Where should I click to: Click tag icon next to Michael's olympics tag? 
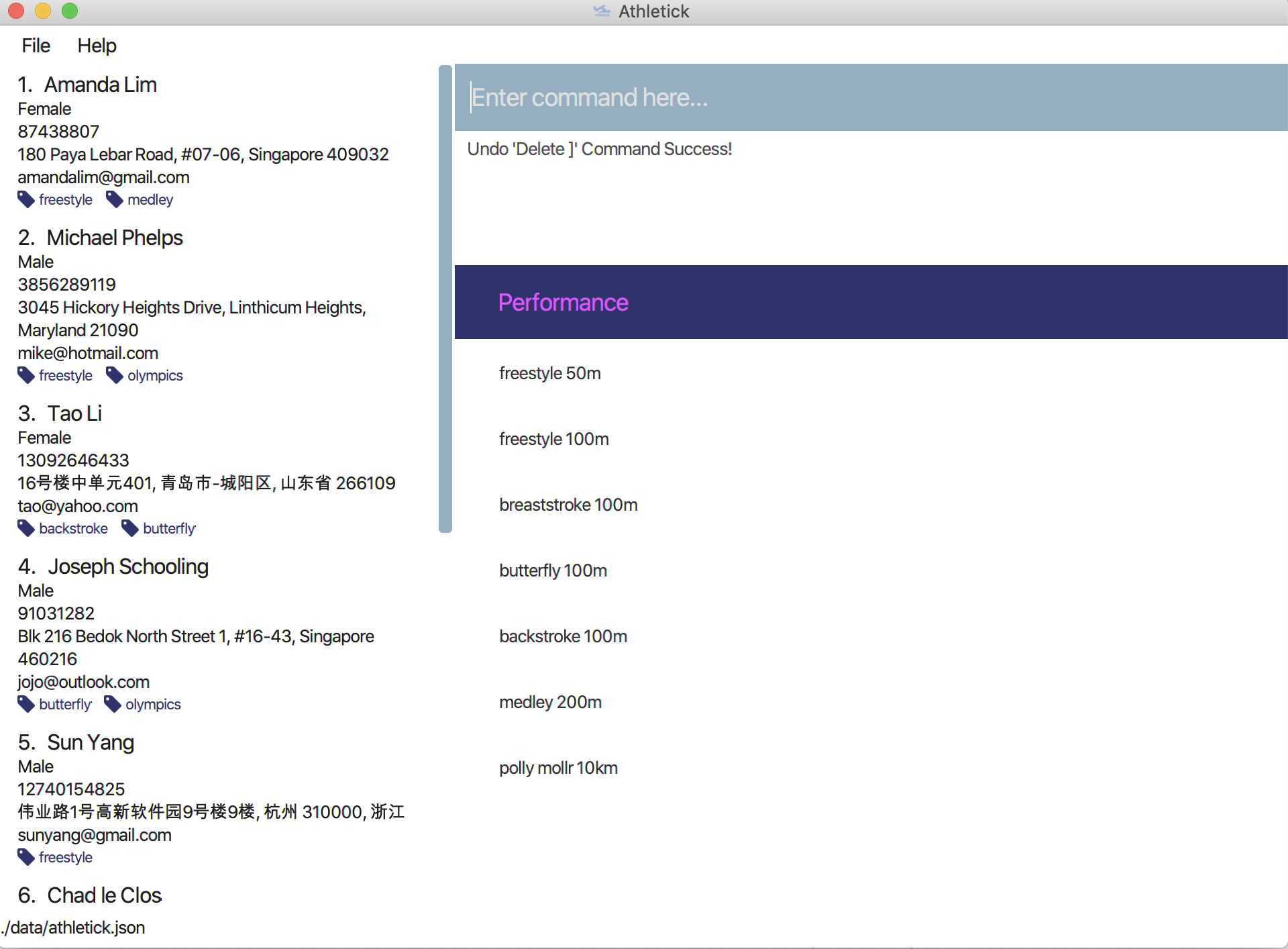pyautogui.click(x=115, y=376)
